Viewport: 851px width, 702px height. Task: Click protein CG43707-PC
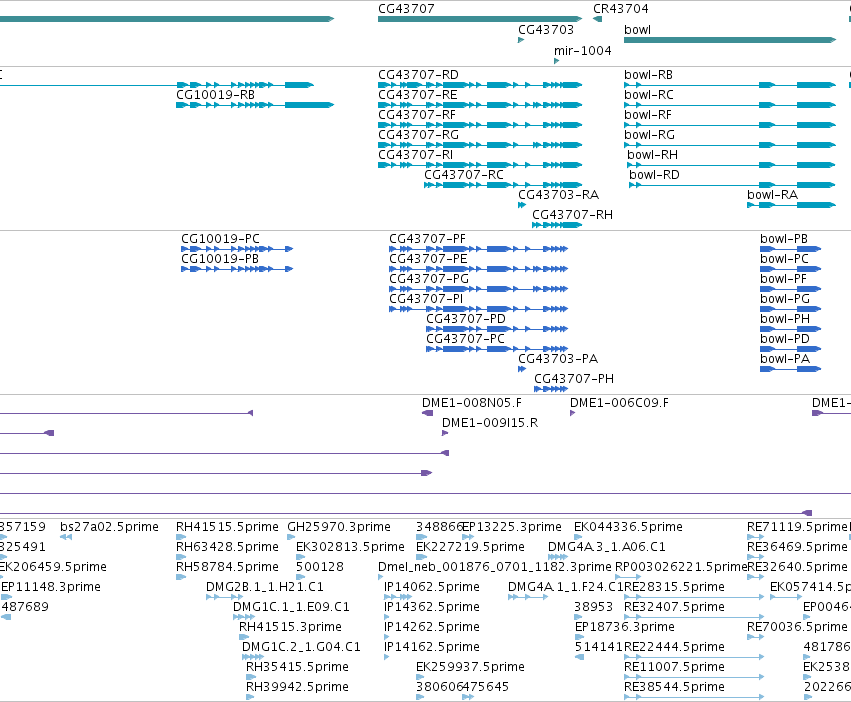coord(497,349)
